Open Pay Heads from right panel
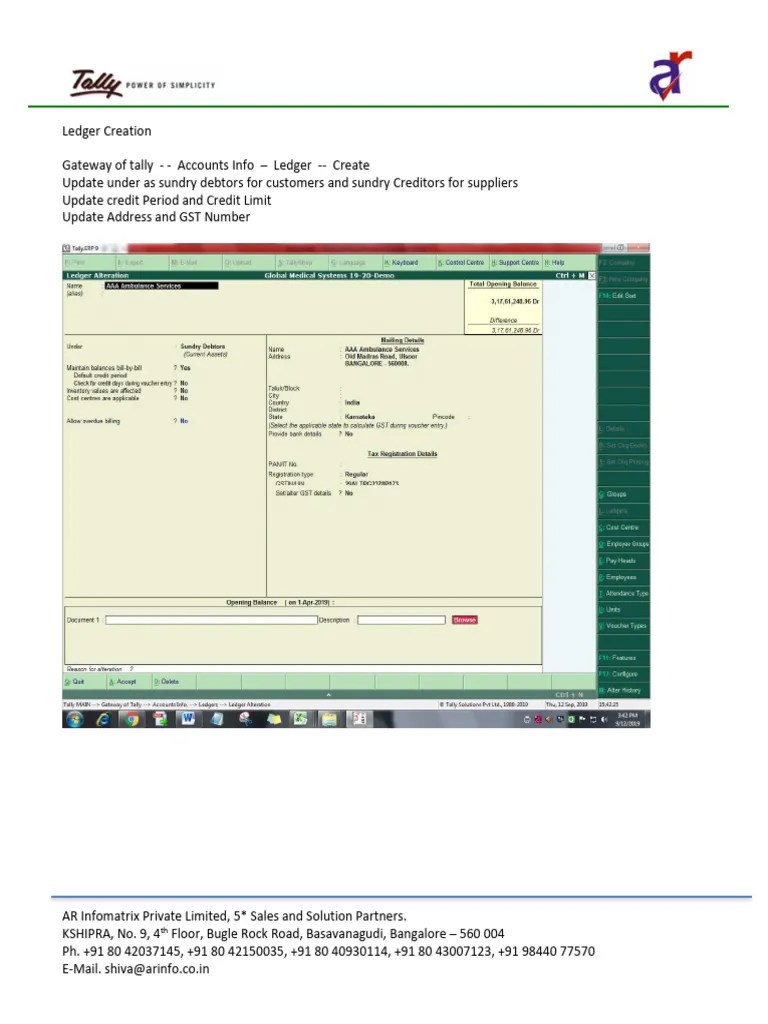 click(624, 561)
